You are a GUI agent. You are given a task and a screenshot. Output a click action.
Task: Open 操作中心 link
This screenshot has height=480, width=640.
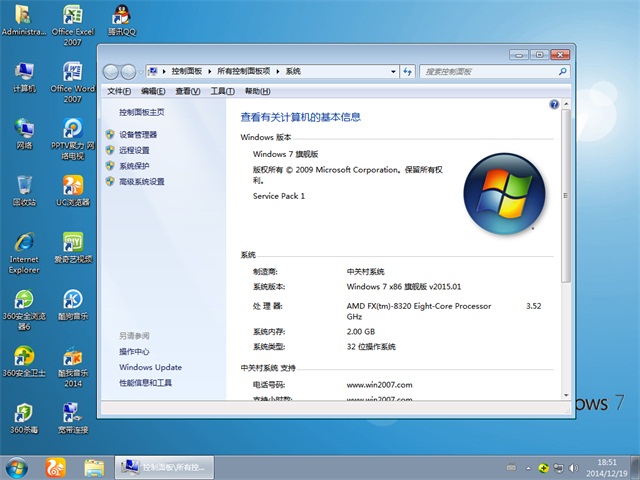[134, 351]
